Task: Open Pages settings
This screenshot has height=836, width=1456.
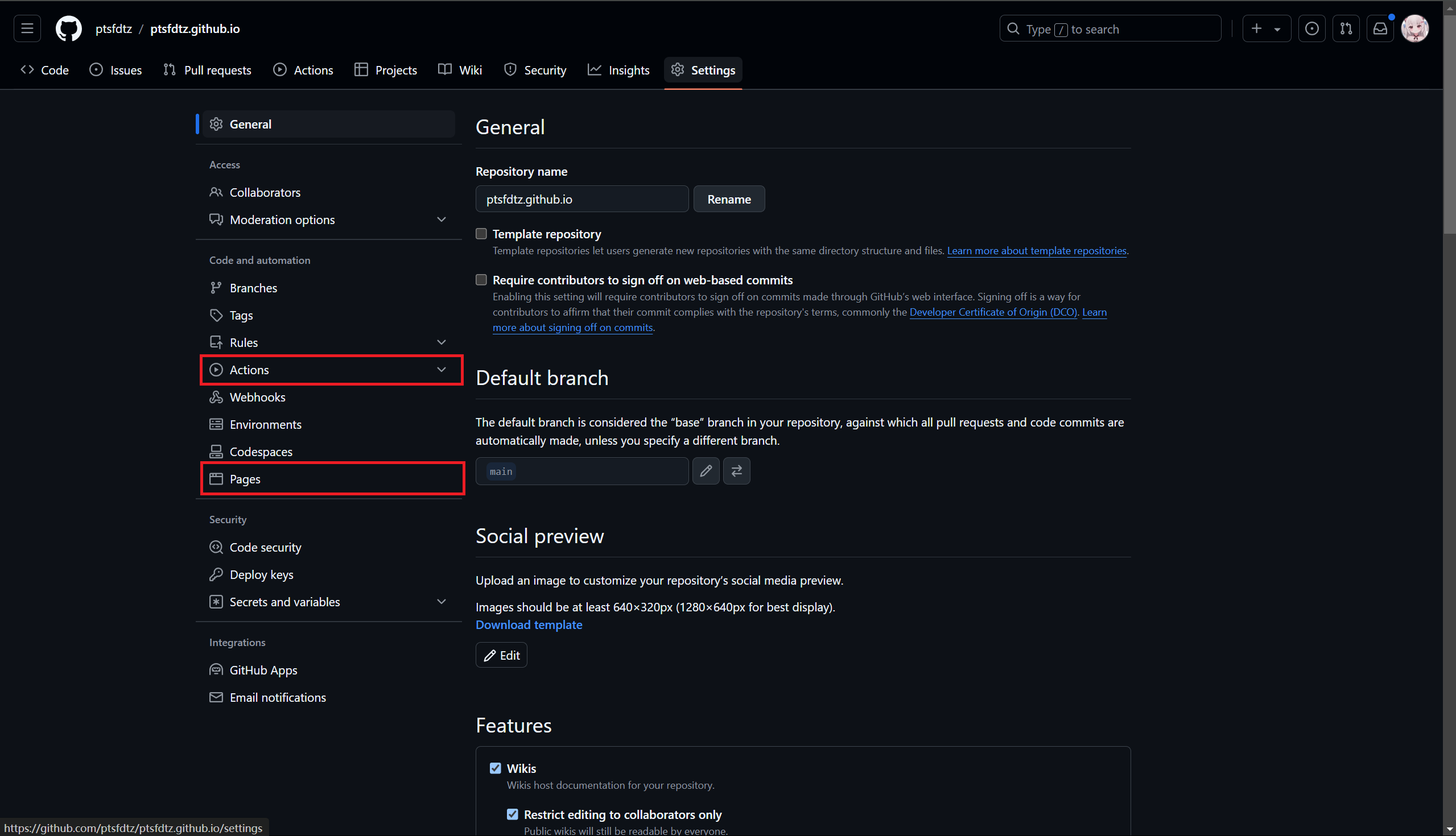Action: [328, 479]
